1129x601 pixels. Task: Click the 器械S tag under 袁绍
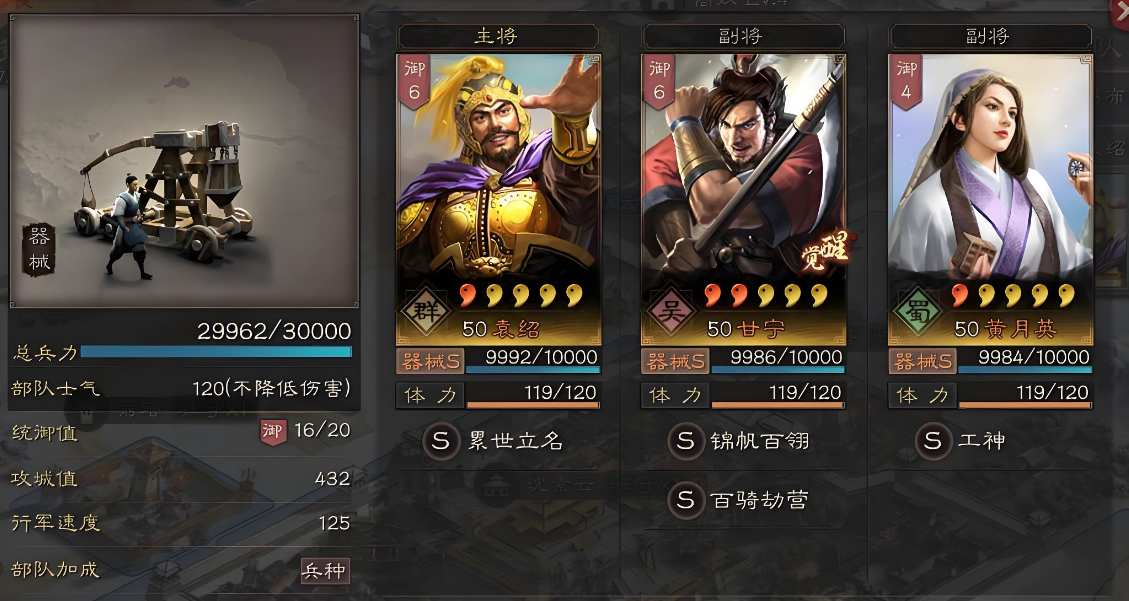tap(431, 361)
